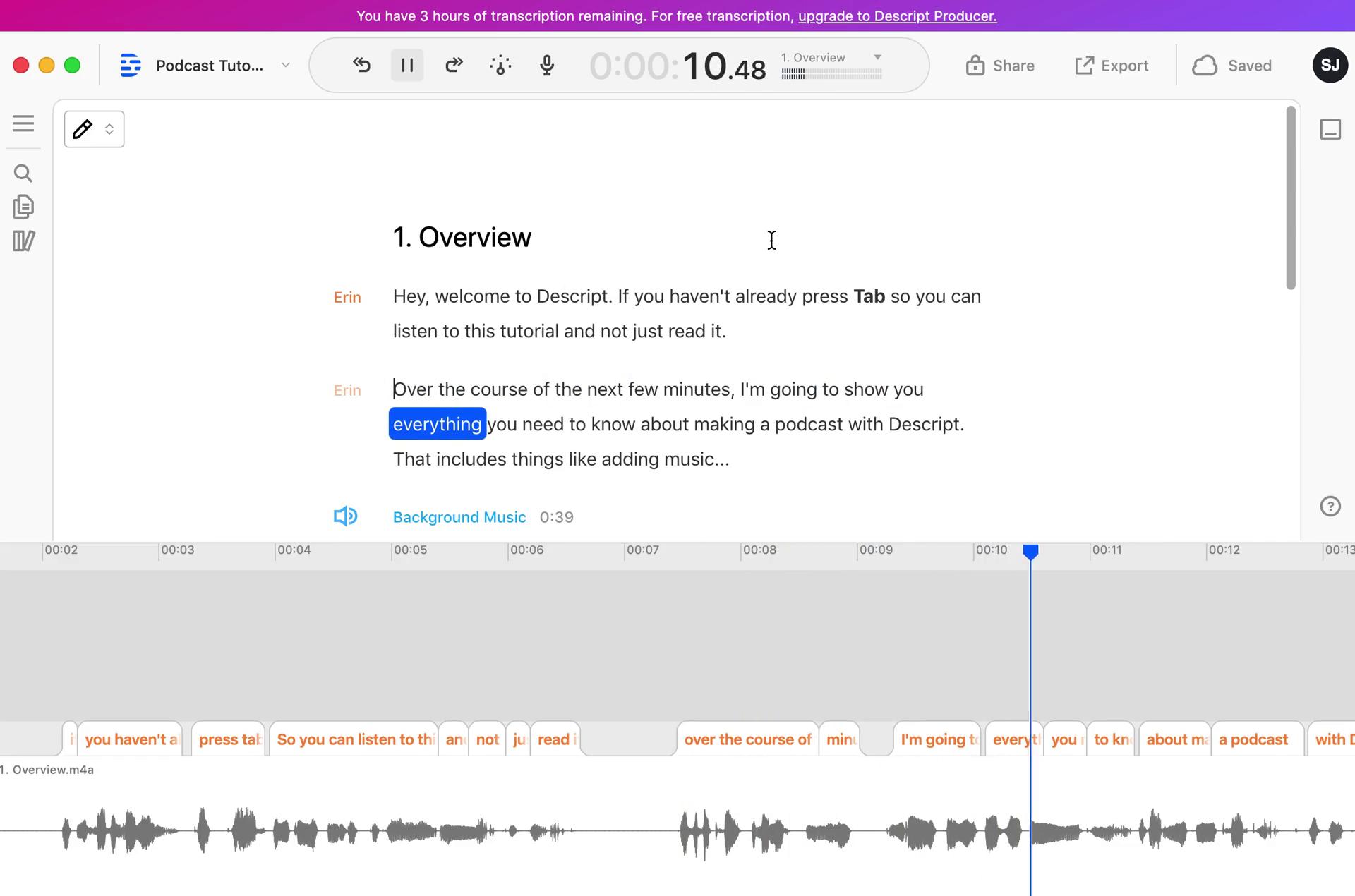Click the 'upgrade to Descript Producer' link

(898, 15)
